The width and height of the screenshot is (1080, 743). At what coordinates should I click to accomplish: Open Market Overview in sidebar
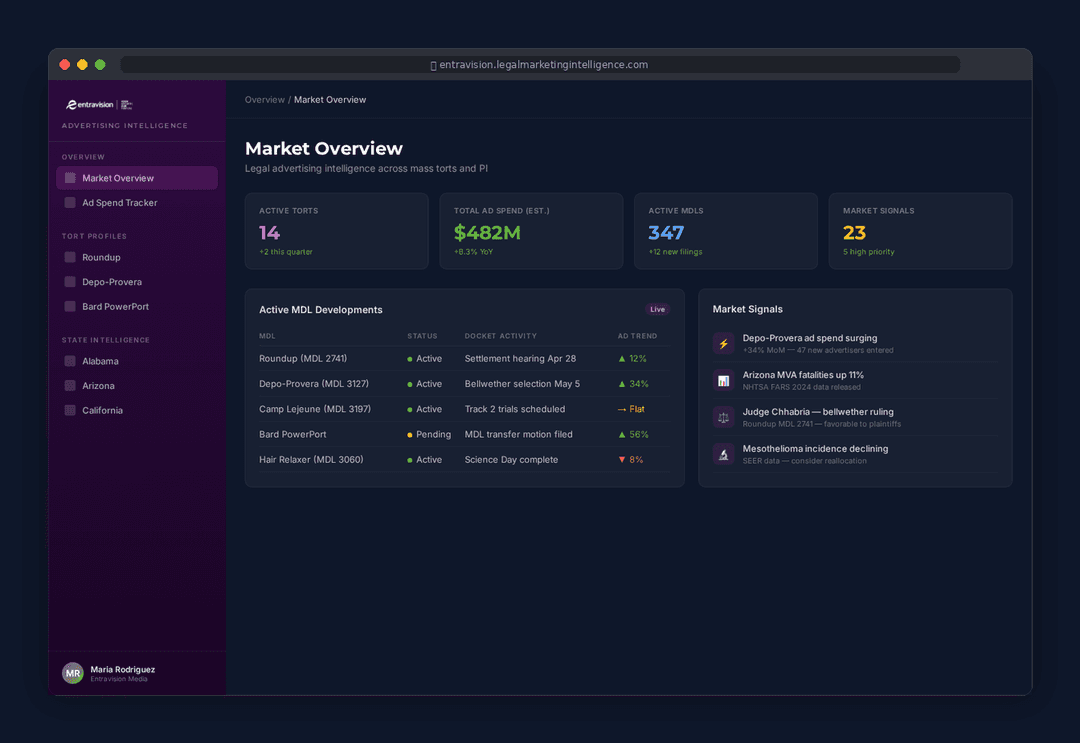(137, 178)
